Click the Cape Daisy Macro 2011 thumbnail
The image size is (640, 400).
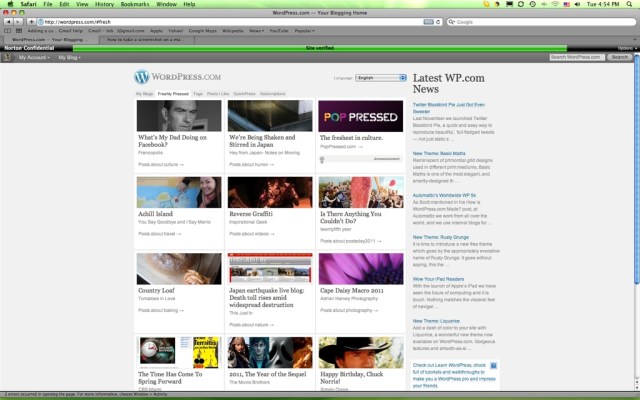click(x=360, y=268)
